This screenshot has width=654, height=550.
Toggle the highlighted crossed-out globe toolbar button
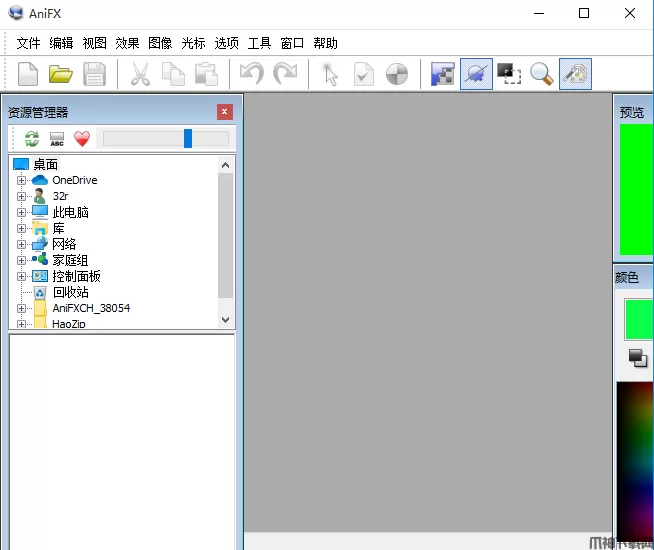click(476, 74)
